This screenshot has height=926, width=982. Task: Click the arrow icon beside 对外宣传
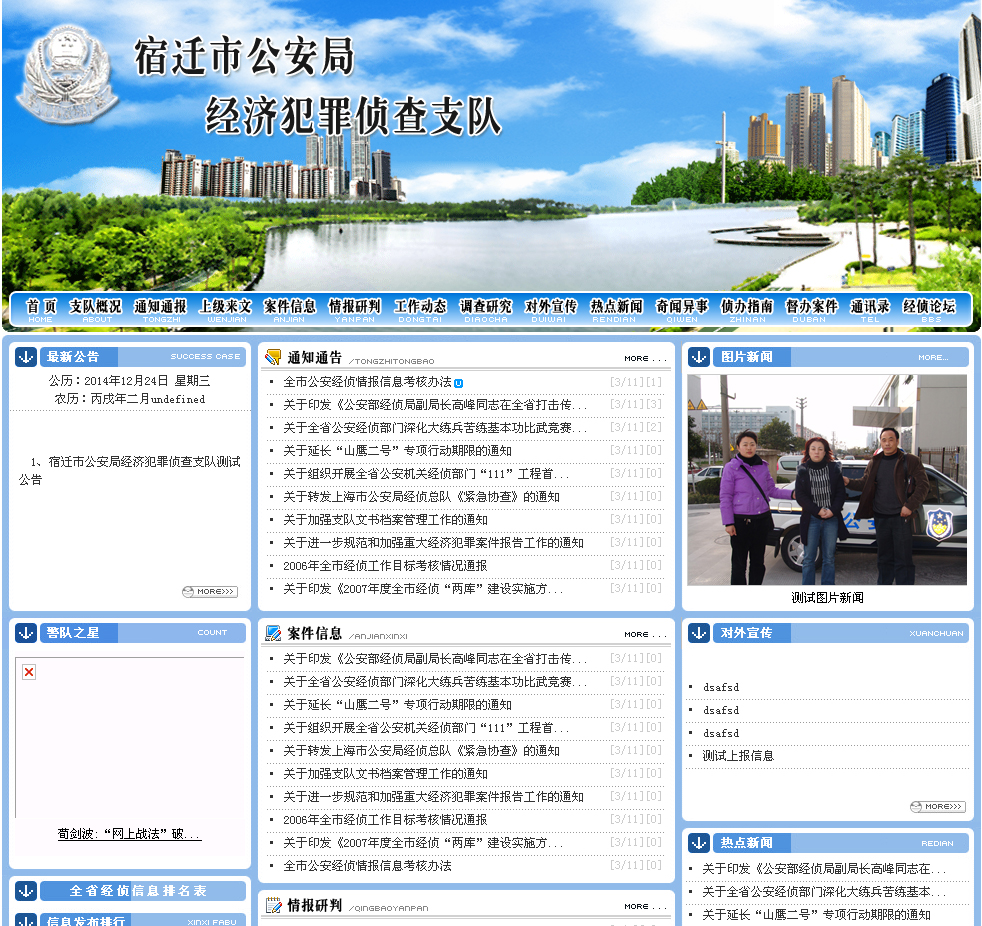pyautogui.click(x=699, y=633)
